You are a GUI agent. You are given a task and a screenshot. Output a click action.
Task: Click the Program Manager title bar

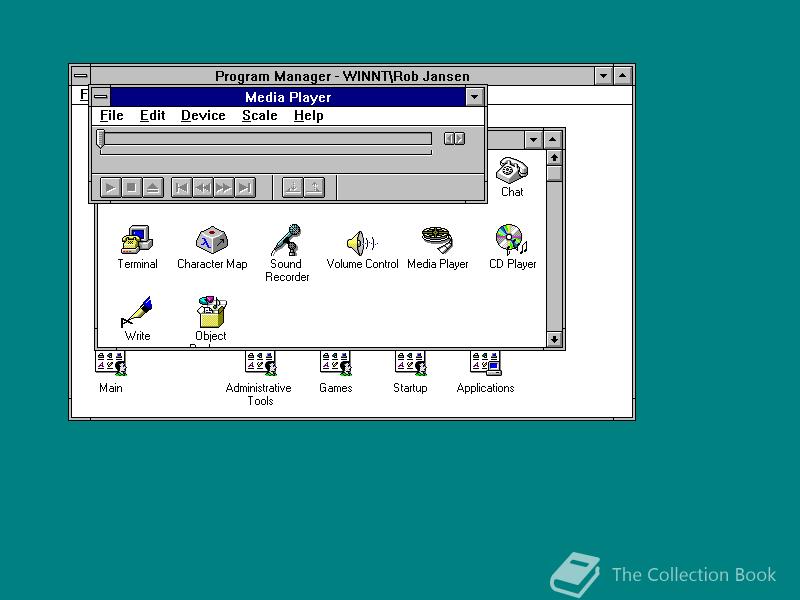point(342,76)
